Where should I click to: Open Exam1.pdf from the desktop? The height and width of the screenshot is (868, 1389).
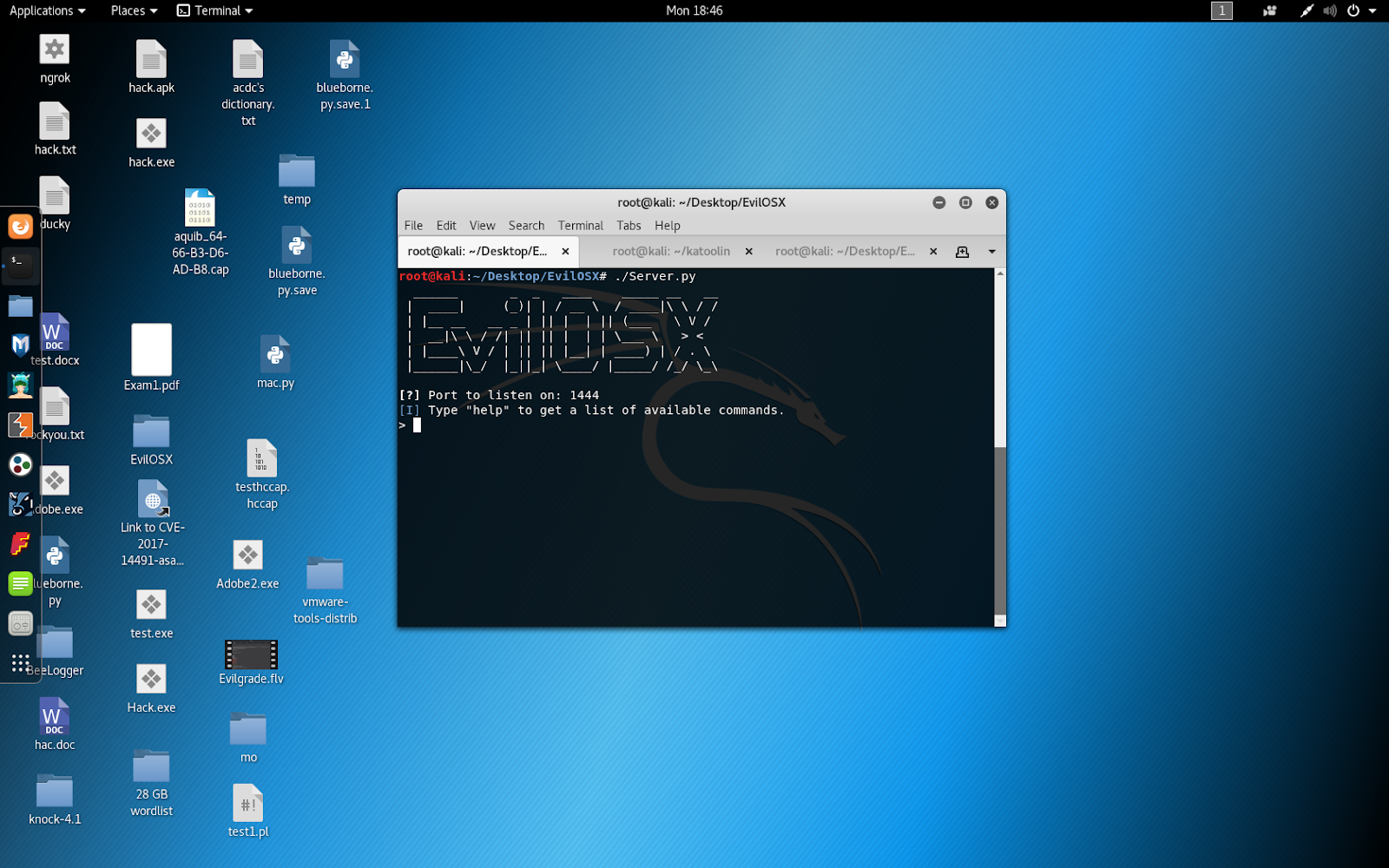click(151, 352)
